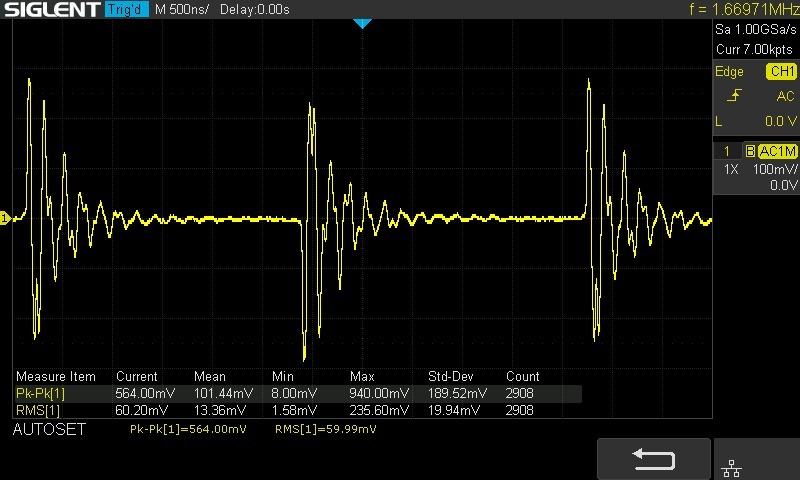800x480 pixels.
Task: Click the M 500ns/ timebase readout
Action: 182,10
